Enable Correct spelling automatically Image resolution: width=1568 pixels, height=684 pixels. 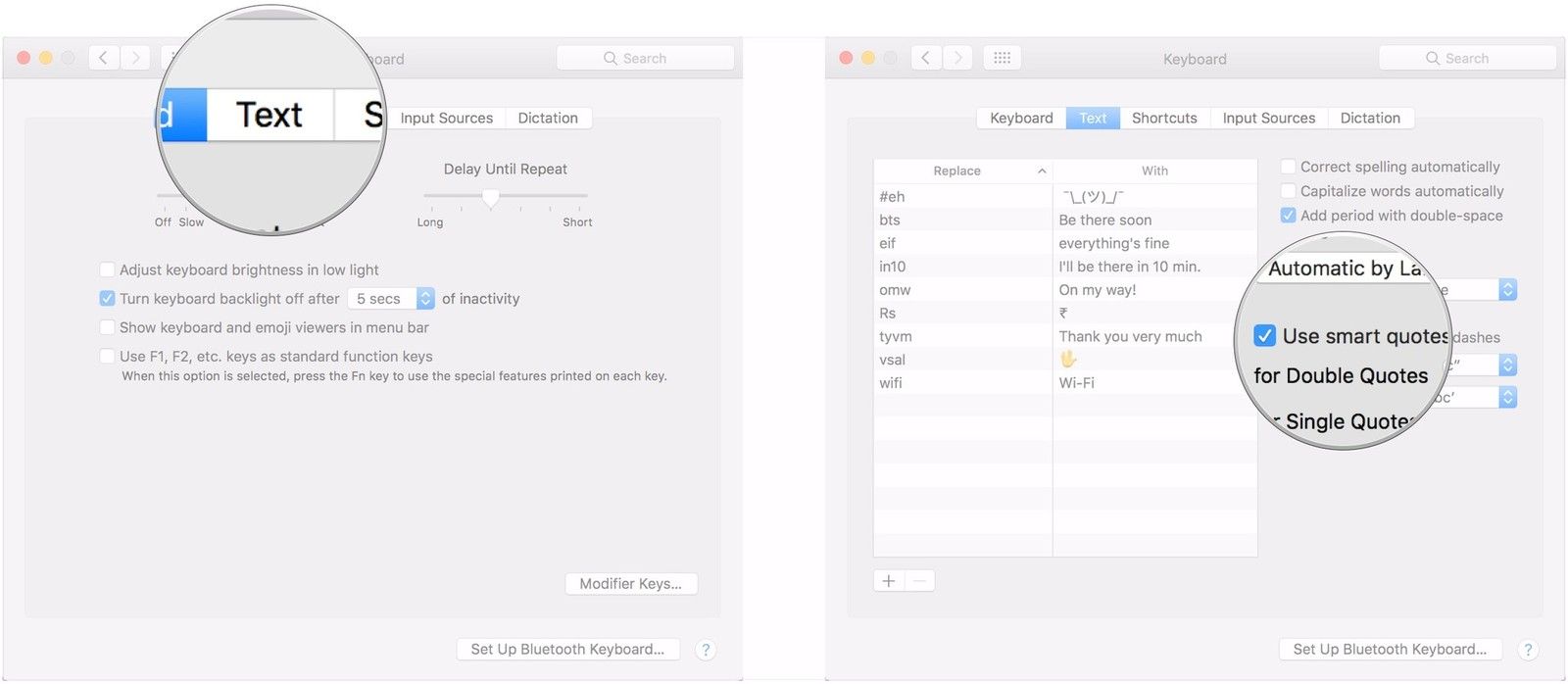[x=1289, y=167]
